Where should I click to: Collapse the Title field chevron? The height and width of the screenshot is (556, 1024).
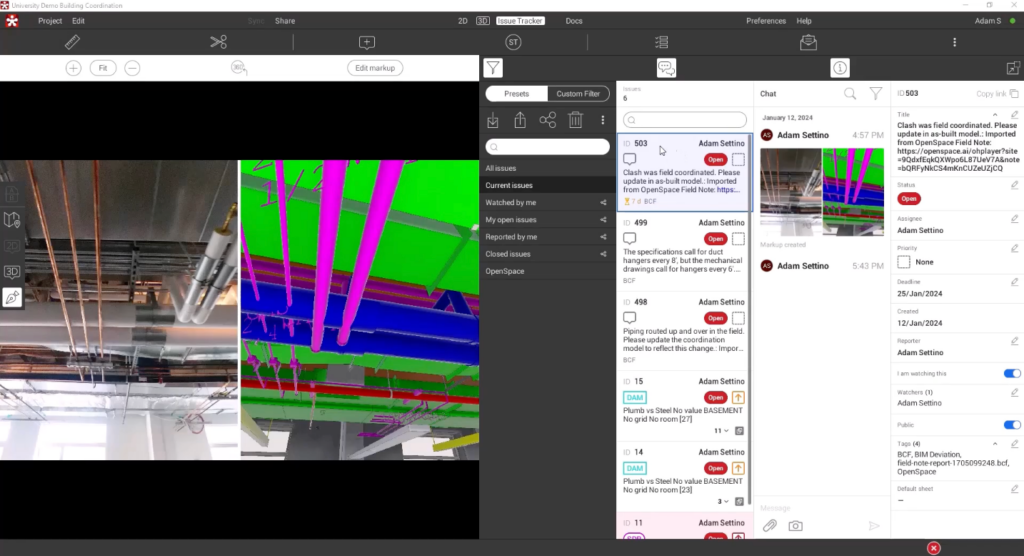pos(995,115)
